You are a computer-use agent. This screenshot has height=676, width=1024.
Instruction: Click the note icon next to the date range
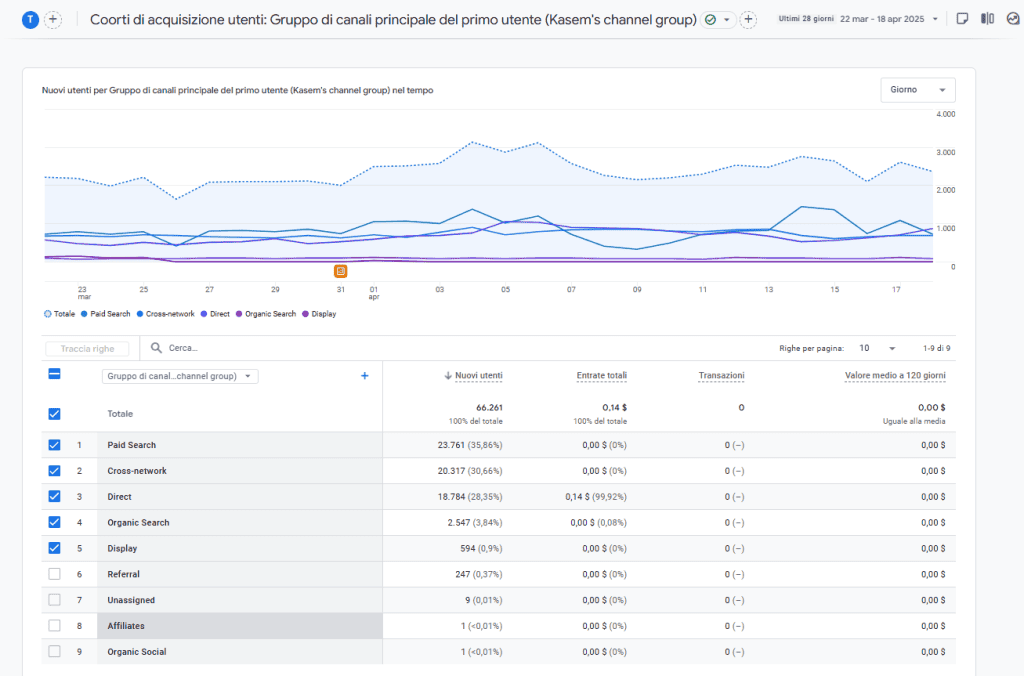point(962,19)
